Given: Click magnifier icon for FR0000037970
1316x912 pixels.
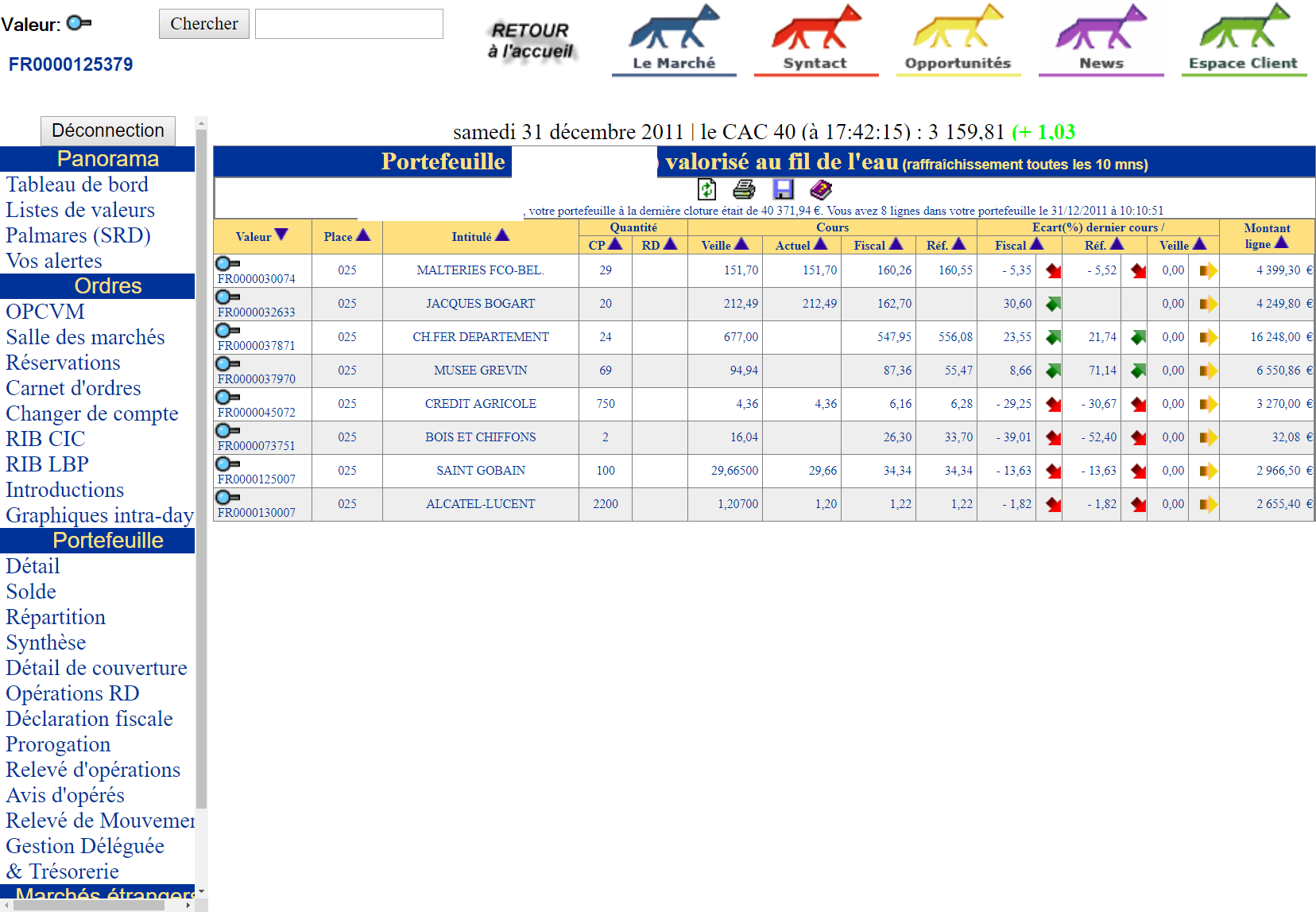Looking at the screenshot, I should point(228,363).
